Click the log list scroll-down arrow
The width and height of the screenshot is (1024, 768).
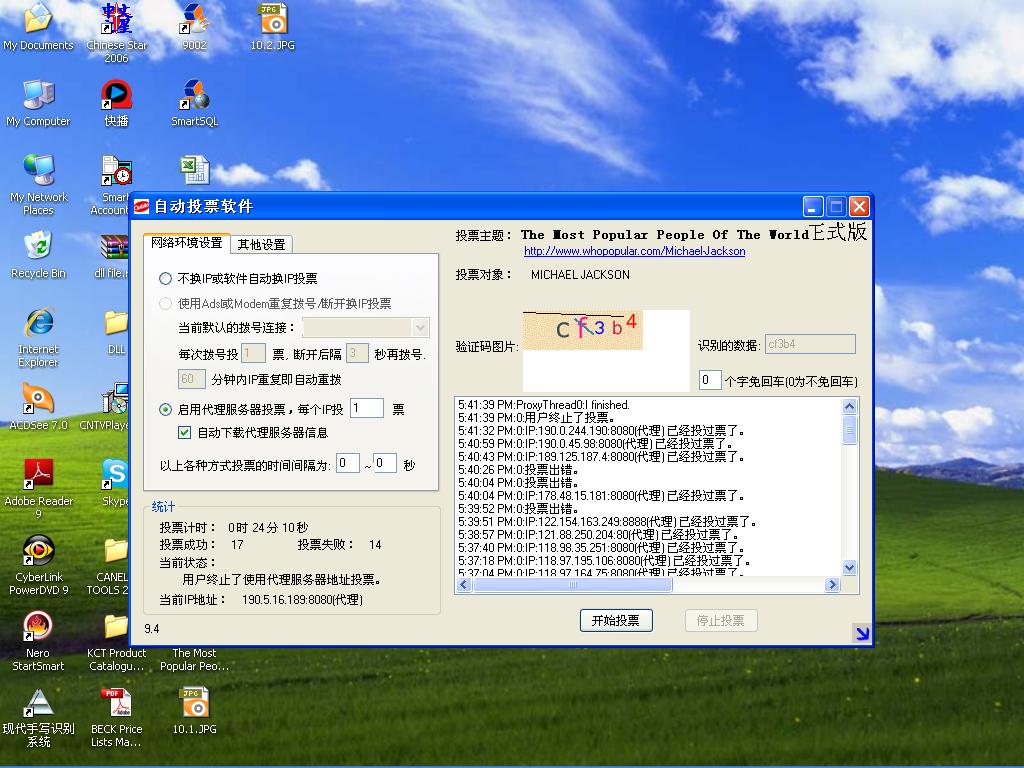[850, 568]
